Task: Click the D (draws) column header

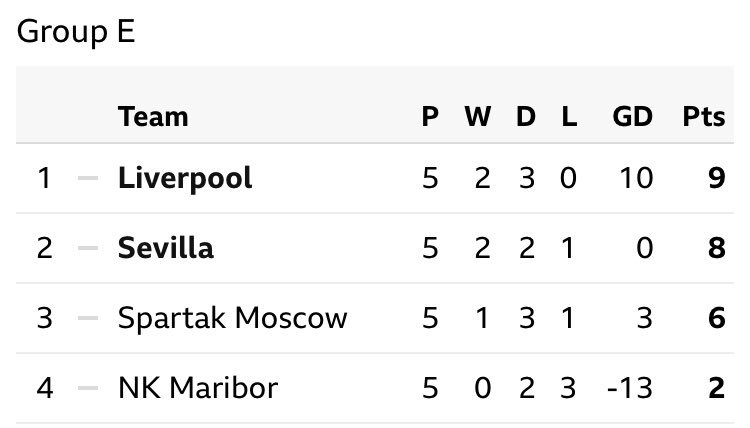Action: click(x=525, y=117)
